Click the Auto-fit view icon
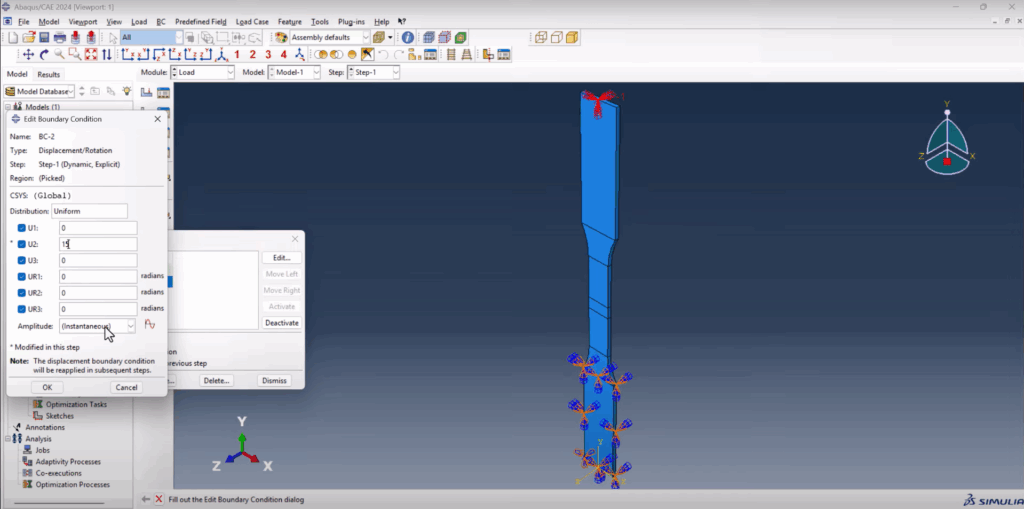 91,54
